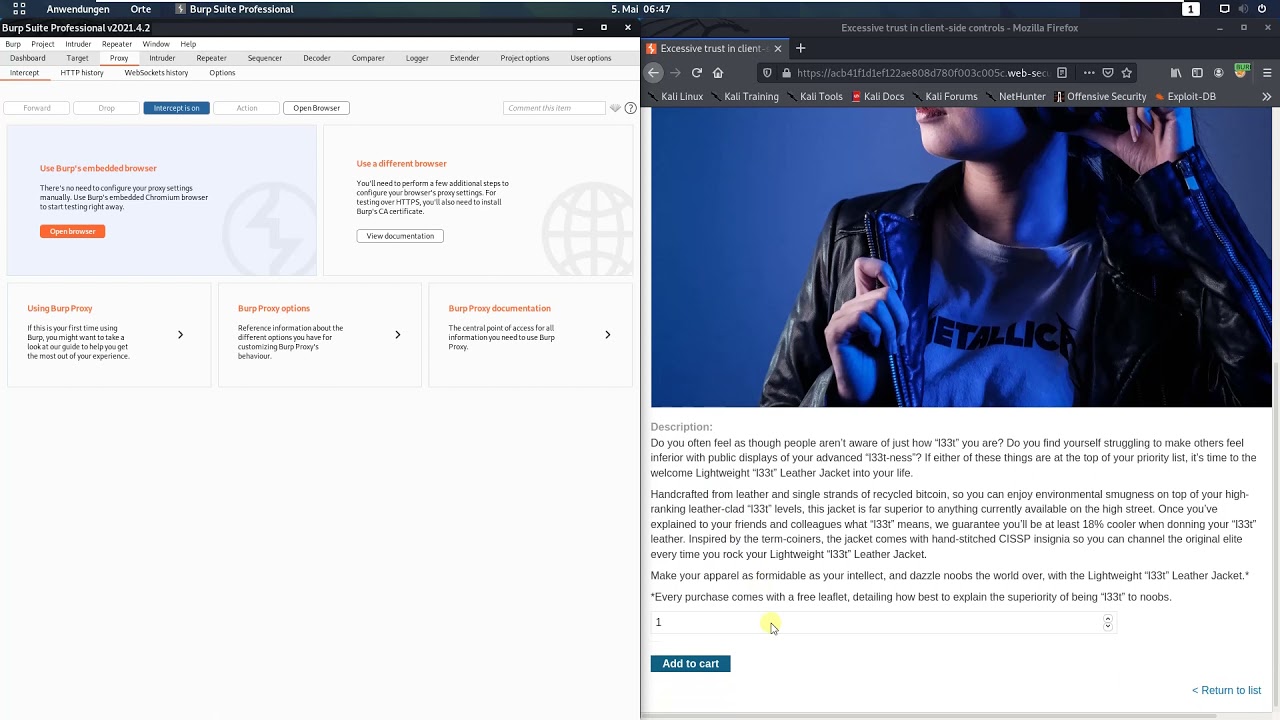
Task: Open Offensive Security bookmark
Action: [1099, 97]
